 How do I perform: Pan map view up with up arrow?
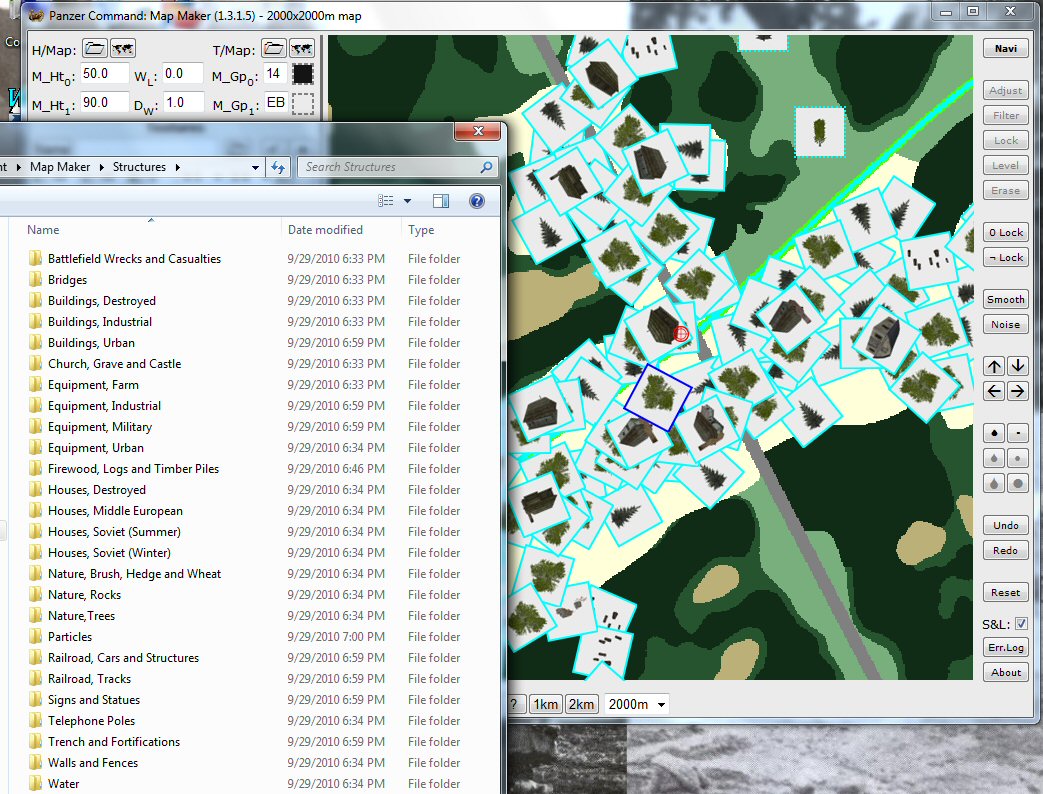[x=994, y=366]
